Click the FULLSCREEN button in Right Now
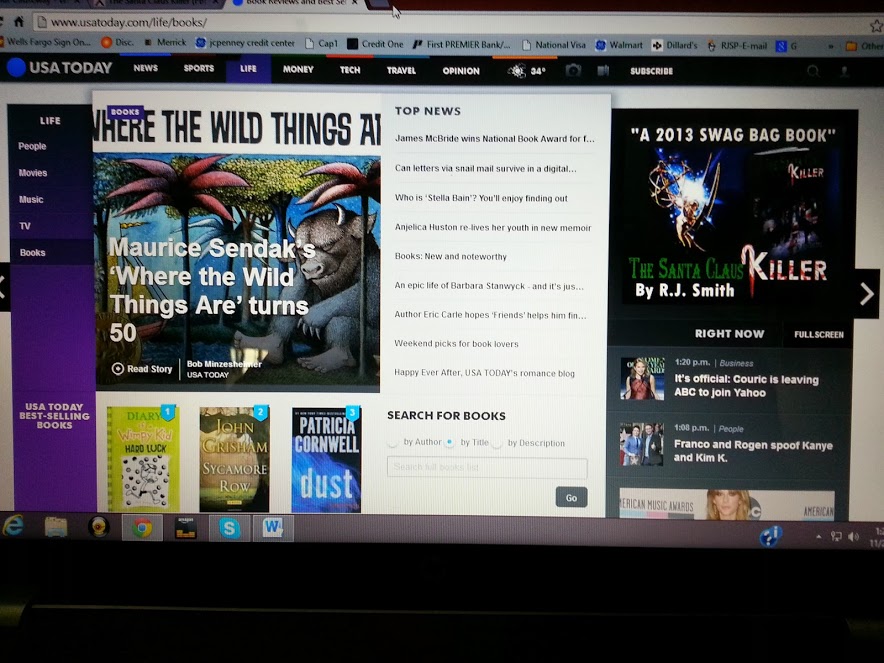The image size is (884, 663). [x=819, y=334]
